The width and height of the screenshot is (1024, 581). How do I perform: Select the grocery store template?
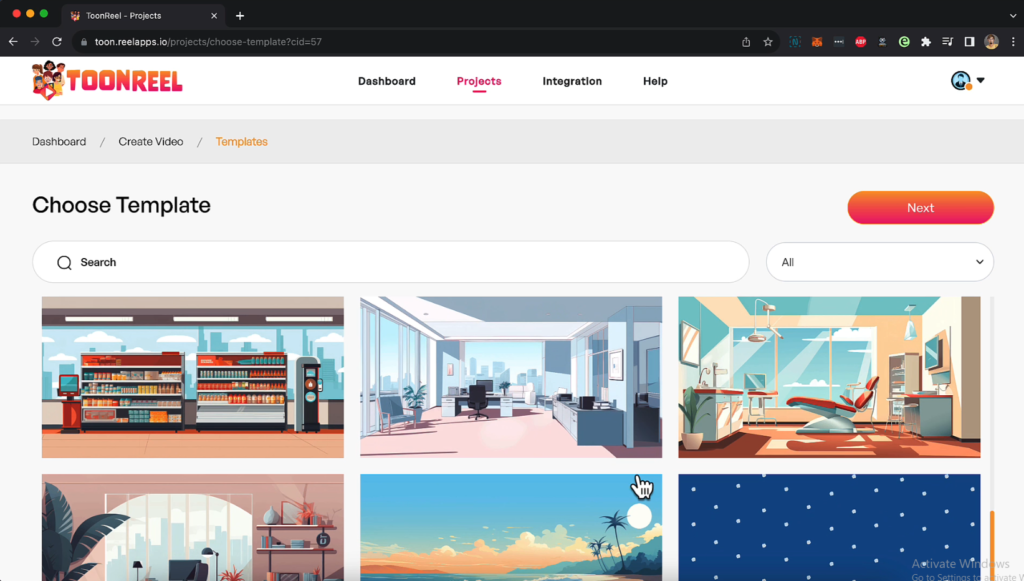[x=193, y=377]
